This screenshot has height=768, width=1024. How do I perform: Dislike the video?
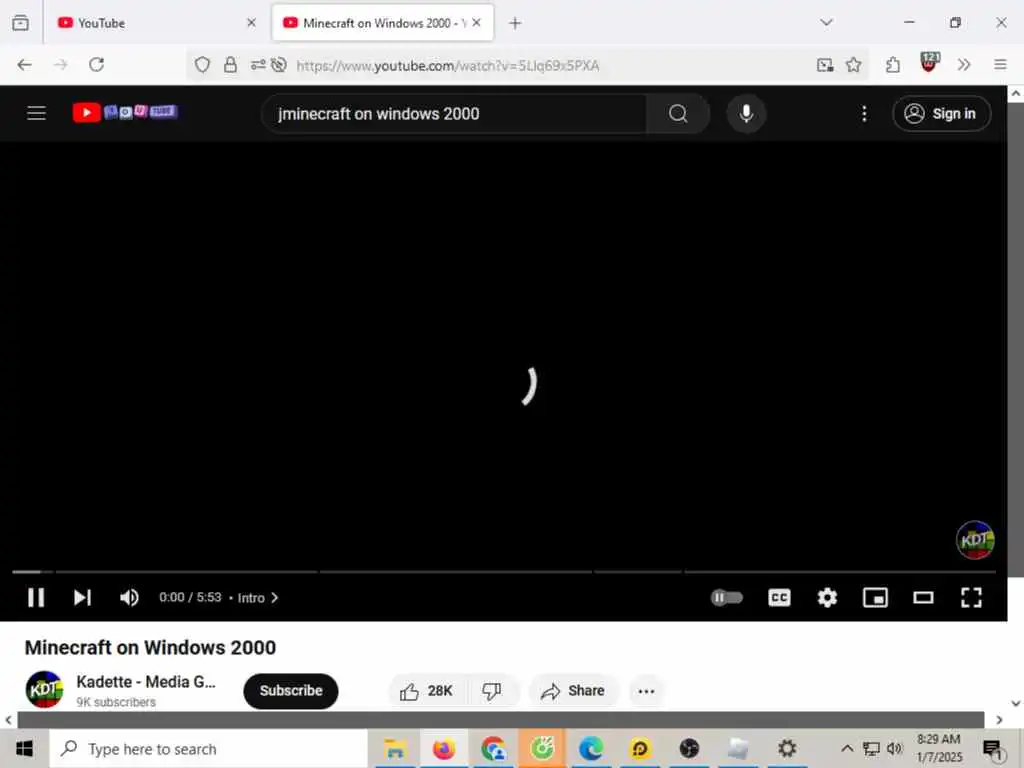coord(492,691)
